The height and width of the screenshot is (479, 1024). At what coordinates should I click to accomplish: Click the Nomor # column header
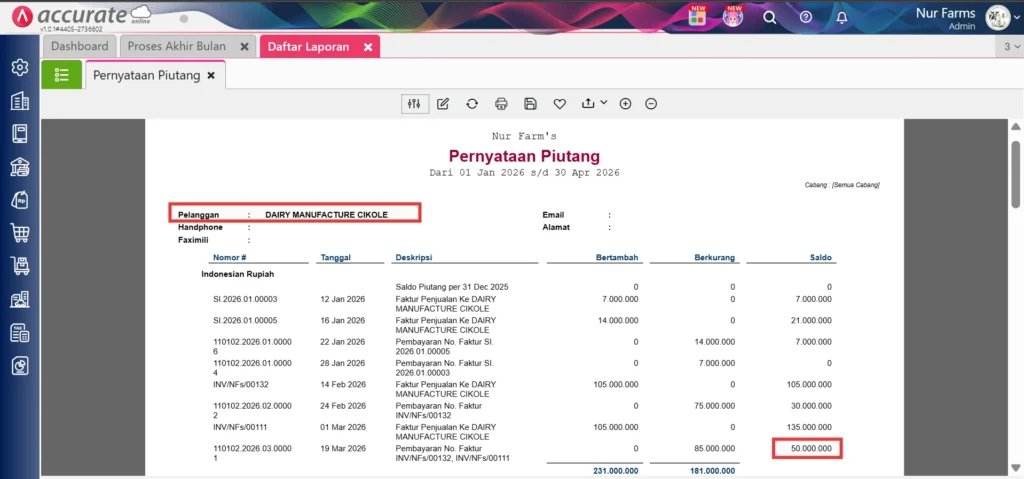(229, 257)
